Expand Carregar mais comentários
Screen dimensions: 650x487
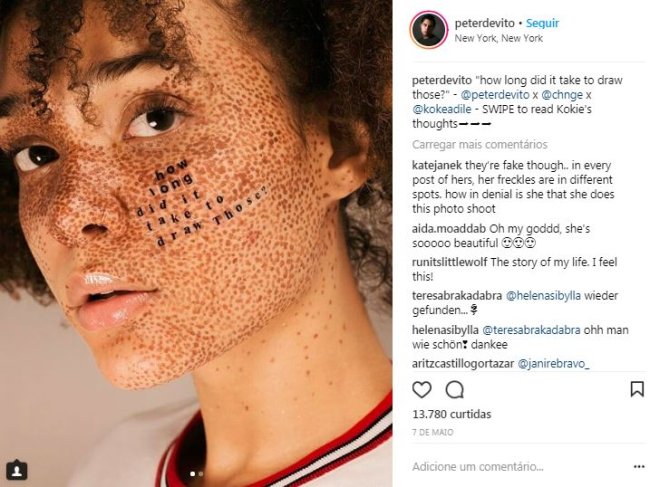pyautogui.click(x=479, y=144)
